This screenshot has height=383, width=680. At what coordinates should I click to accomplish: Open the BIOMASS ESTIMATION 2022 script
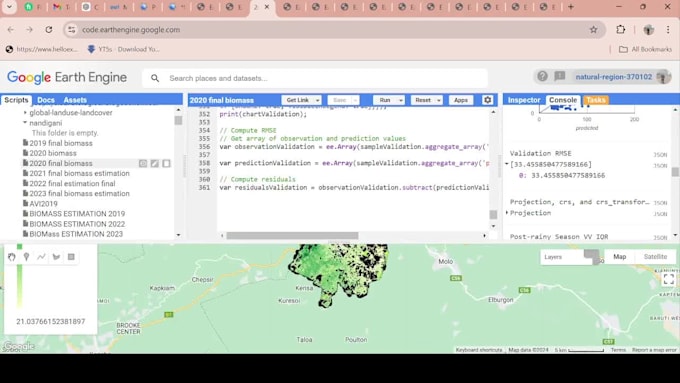(77, 224)
